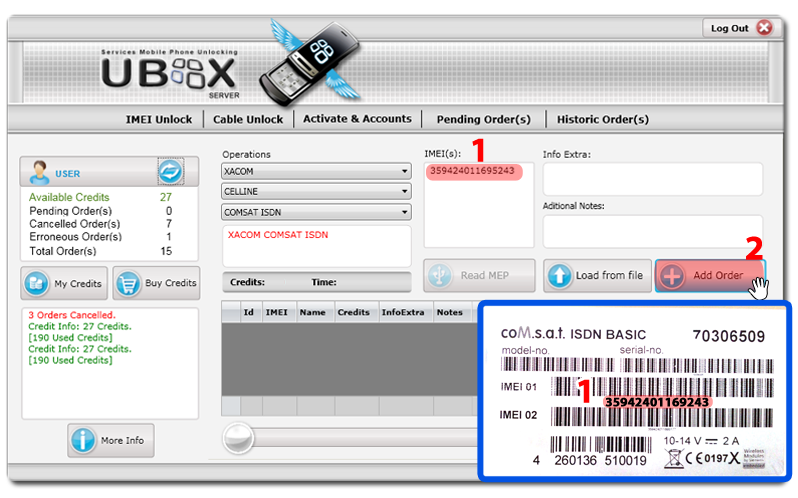
Task: Click the Pending Order(s) count row
Action: coord(100,211)
